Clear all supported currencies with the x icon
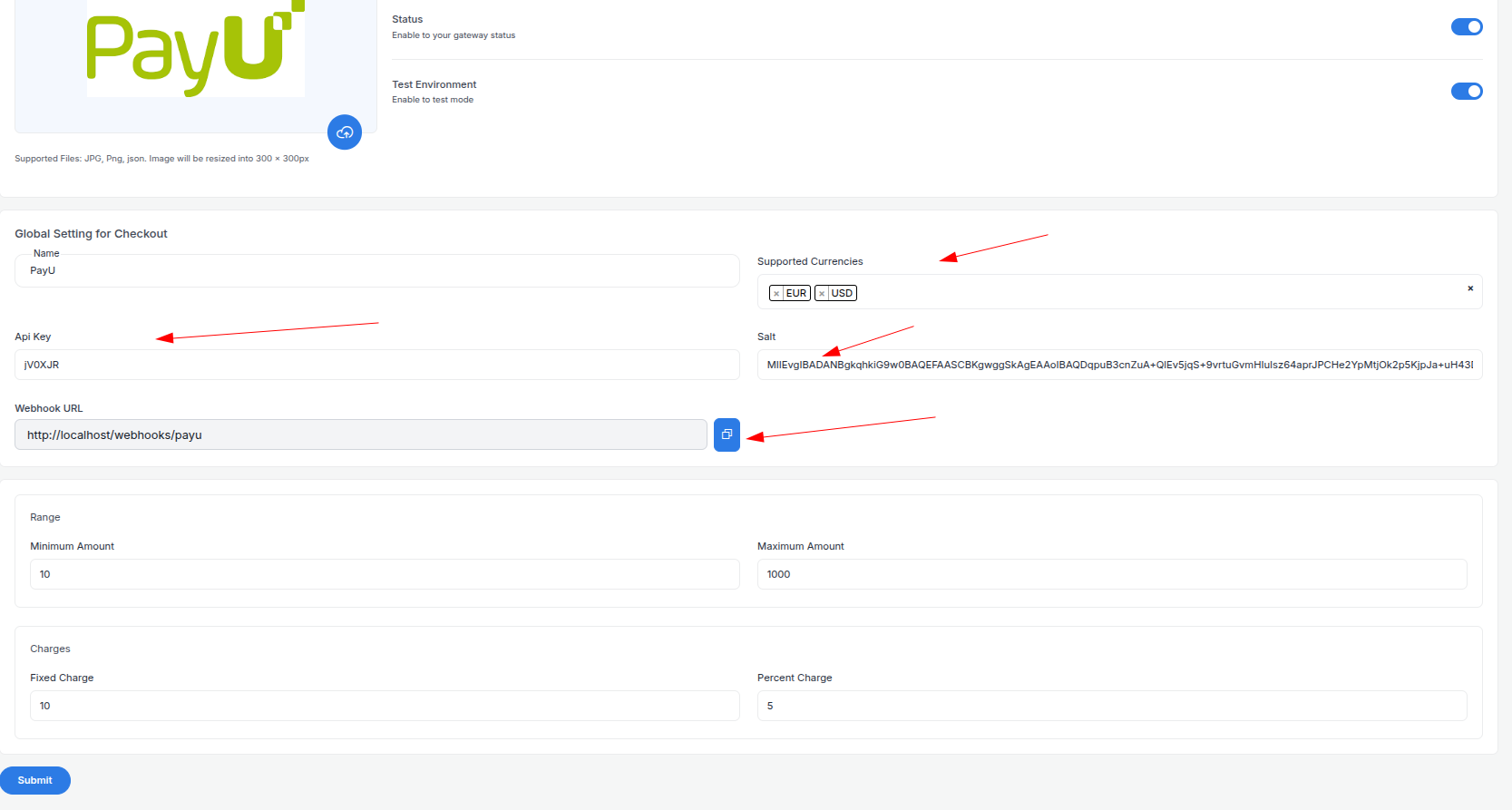Screen dimensions: 1512x810 pyautogui.click(x=1470, y=288)
